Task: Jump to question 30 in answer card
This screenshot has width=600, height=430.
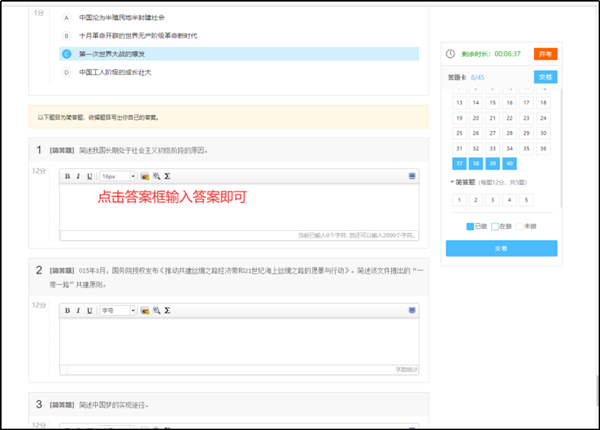Action: pos(543,133)
